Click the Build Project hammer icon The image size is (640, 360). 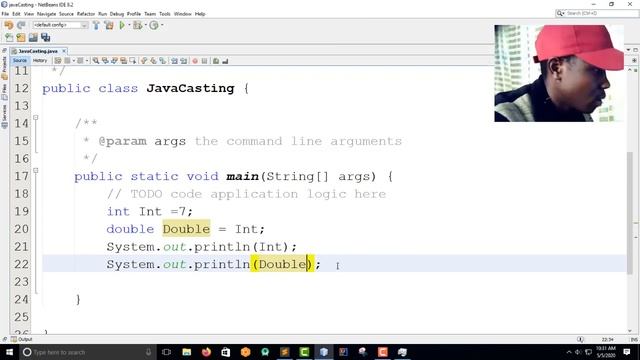96,25
